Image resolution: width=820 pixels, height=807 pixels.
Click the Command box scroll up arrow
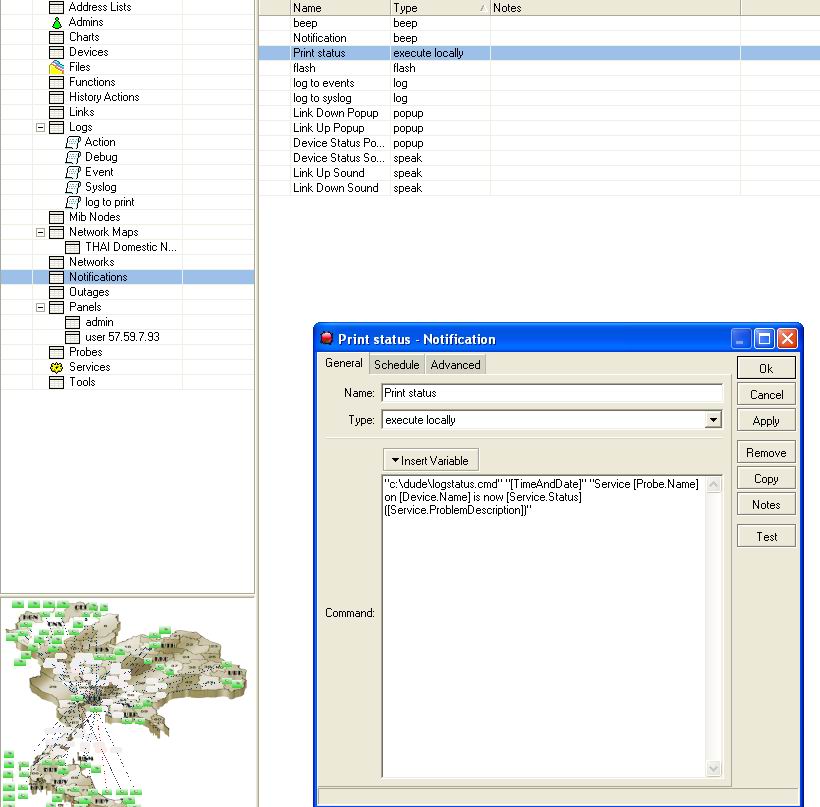click(x=714, y=484)
